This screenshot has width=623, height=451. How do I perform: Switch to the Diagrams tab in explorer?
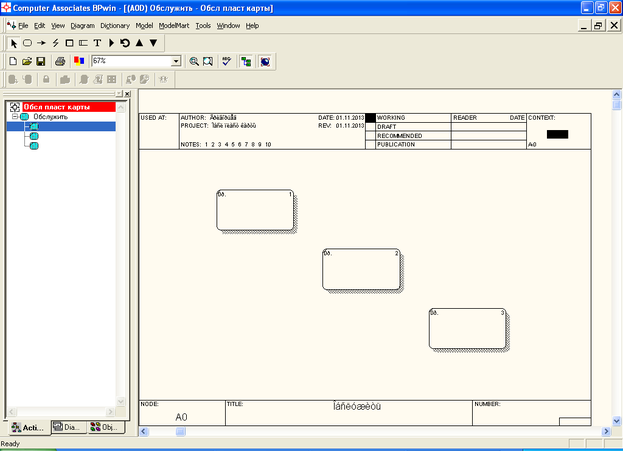(x=67, y=427)
